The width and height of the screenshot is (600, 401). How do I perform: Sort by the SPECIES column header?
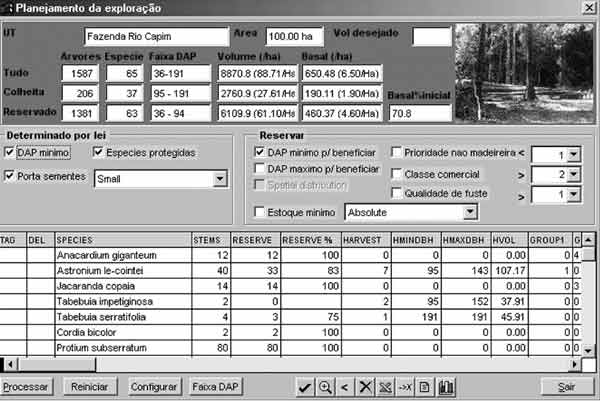click(122, 241)
